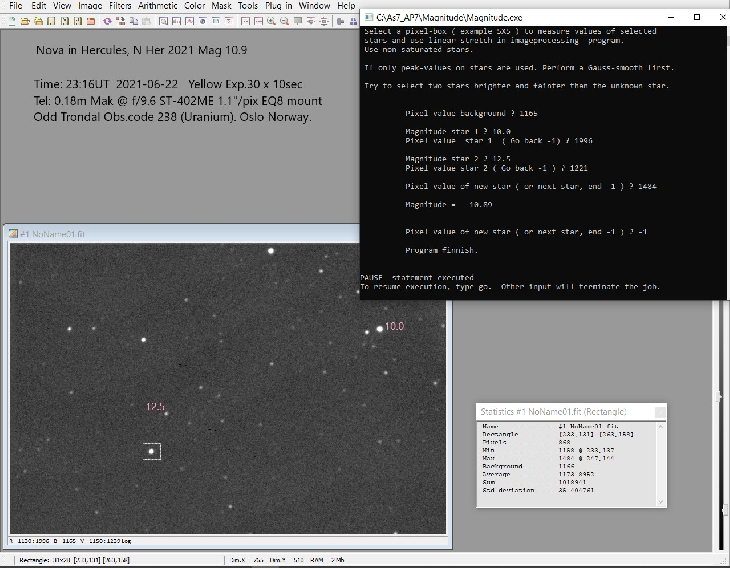Open the Image menu
Viewport: 730px width, 568px height.
[90, 6]
